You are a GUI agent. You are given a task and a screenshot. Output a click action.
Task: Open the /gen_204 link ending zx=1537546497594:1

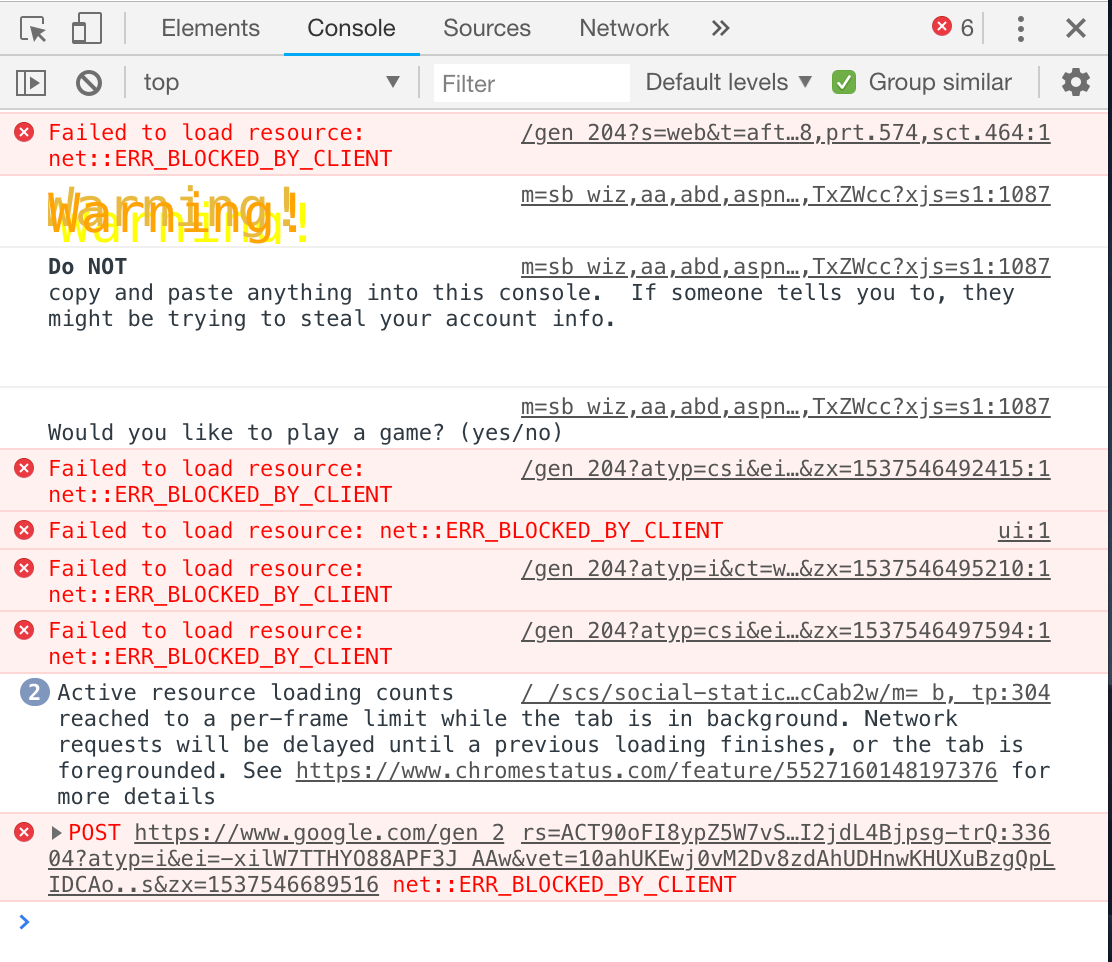(x=785, y=631)
